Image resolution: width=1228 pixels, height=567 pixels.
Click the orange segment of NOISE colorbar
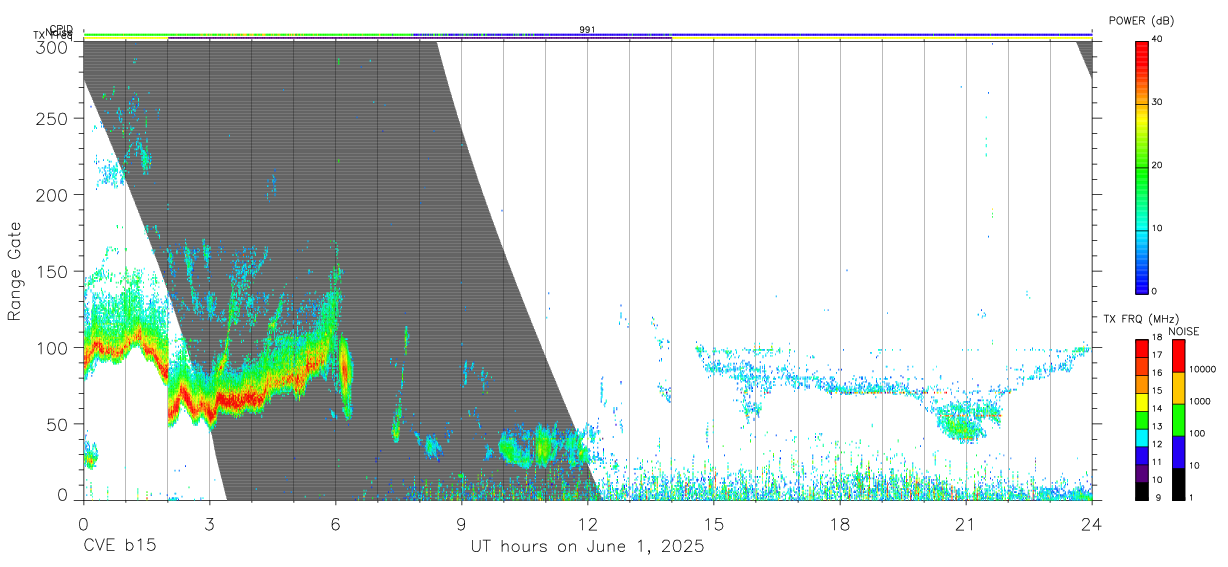[x=1178, y=388]
